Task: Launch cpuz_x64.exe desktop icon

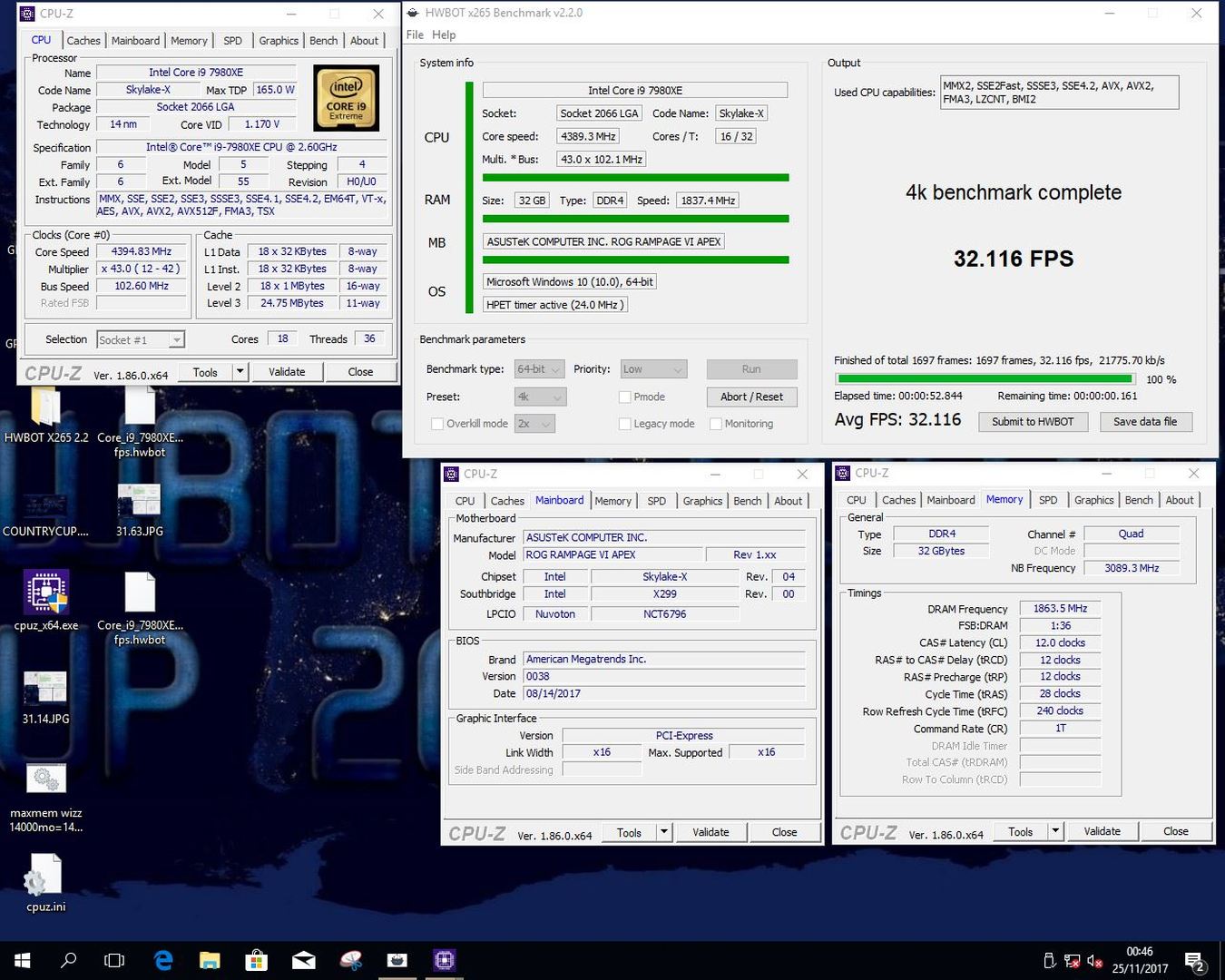Action: coord(45,601)
